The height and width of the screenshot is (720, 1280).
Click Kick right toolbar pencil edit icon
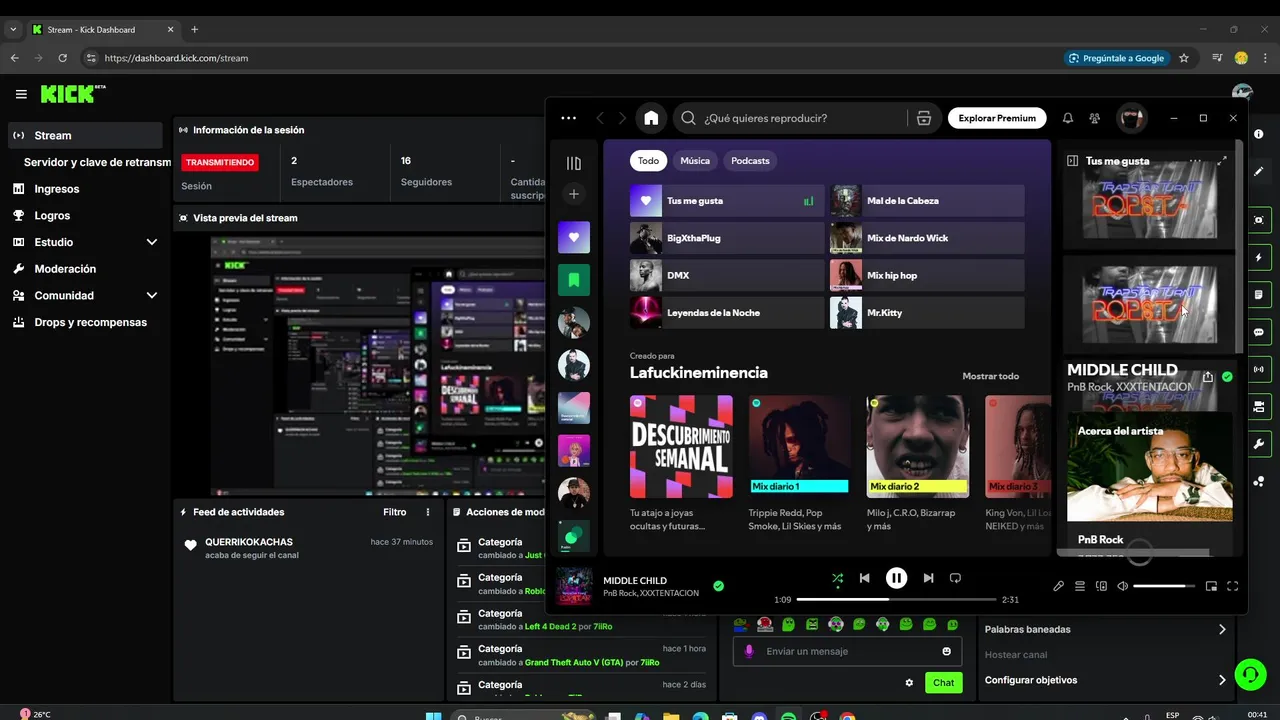click(1258, 172)
